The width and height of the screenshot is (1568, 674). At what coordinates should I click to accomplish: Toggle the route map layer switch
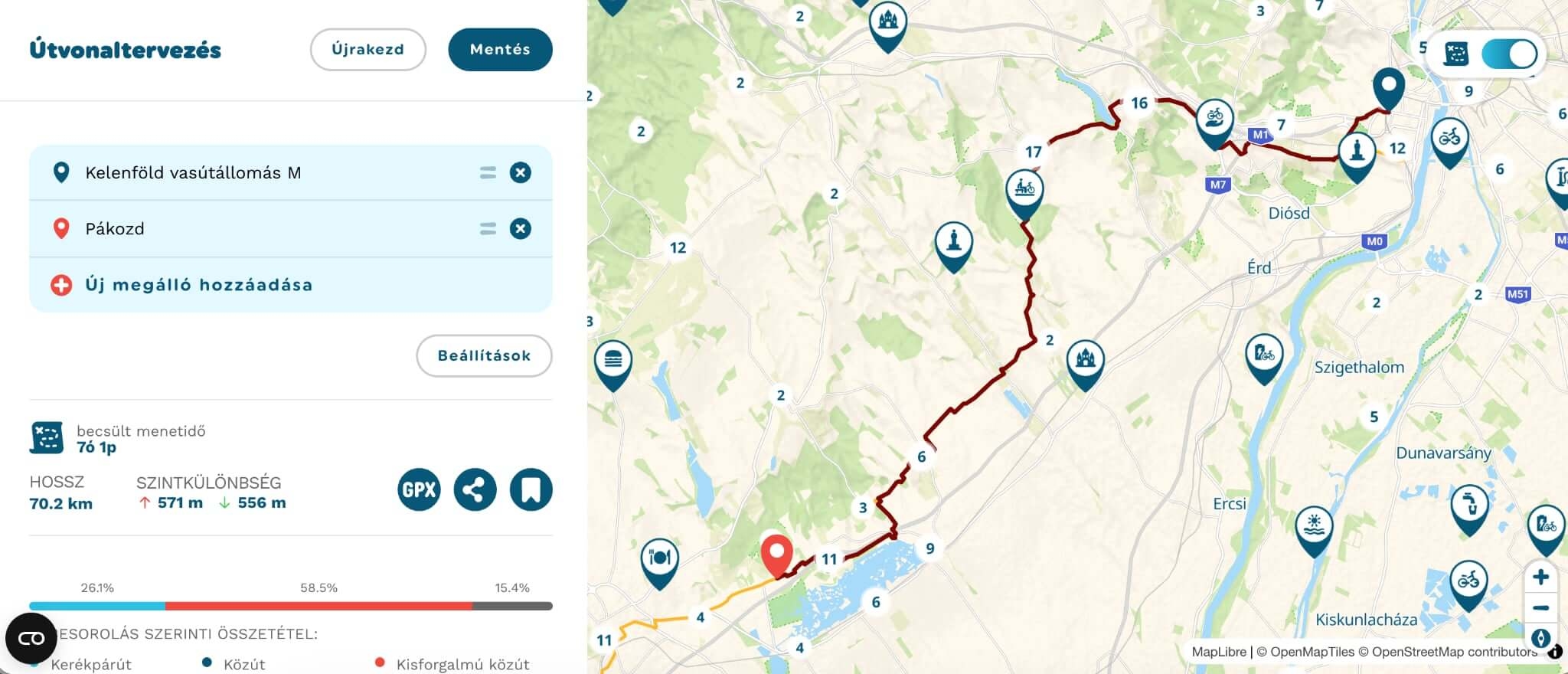tap(1509, 54)
